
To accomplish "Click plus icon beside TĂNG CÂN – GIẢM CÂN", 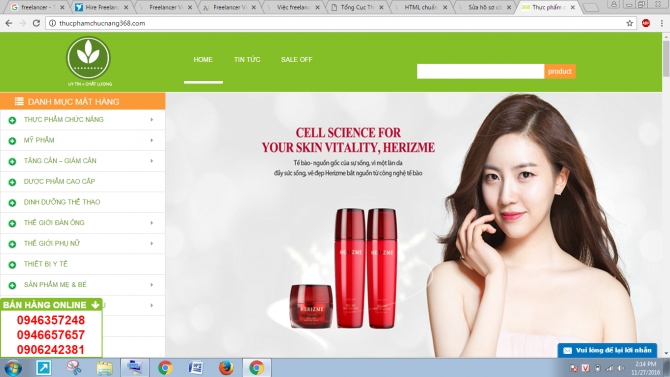I will (x=12, y=161).
